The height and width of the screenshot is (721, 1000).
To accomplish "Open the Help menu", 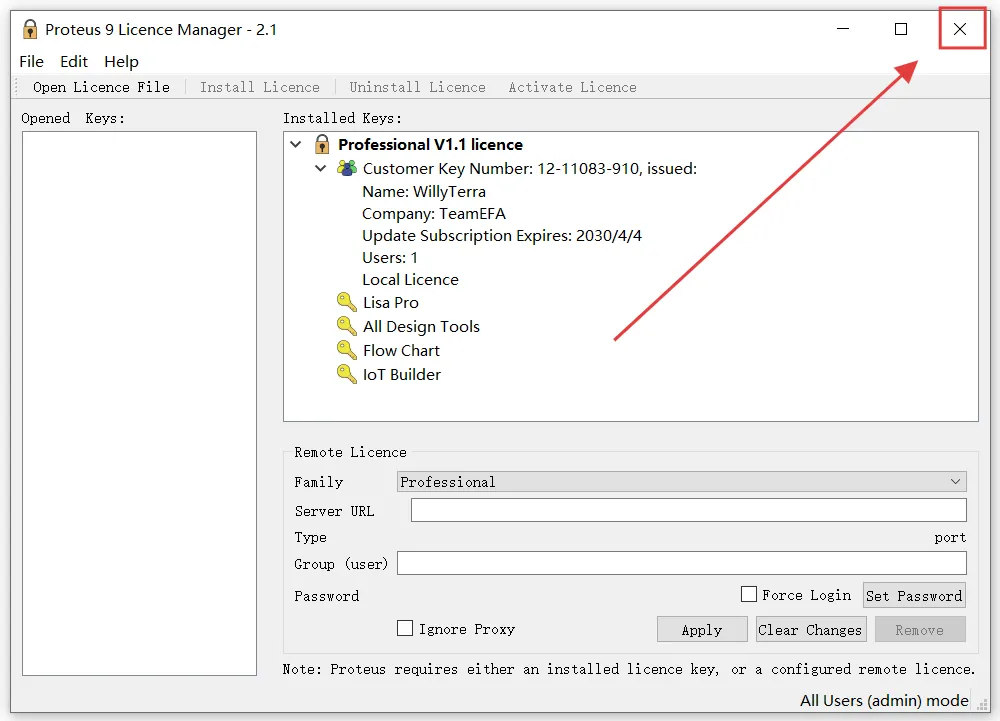I will 121,62.
